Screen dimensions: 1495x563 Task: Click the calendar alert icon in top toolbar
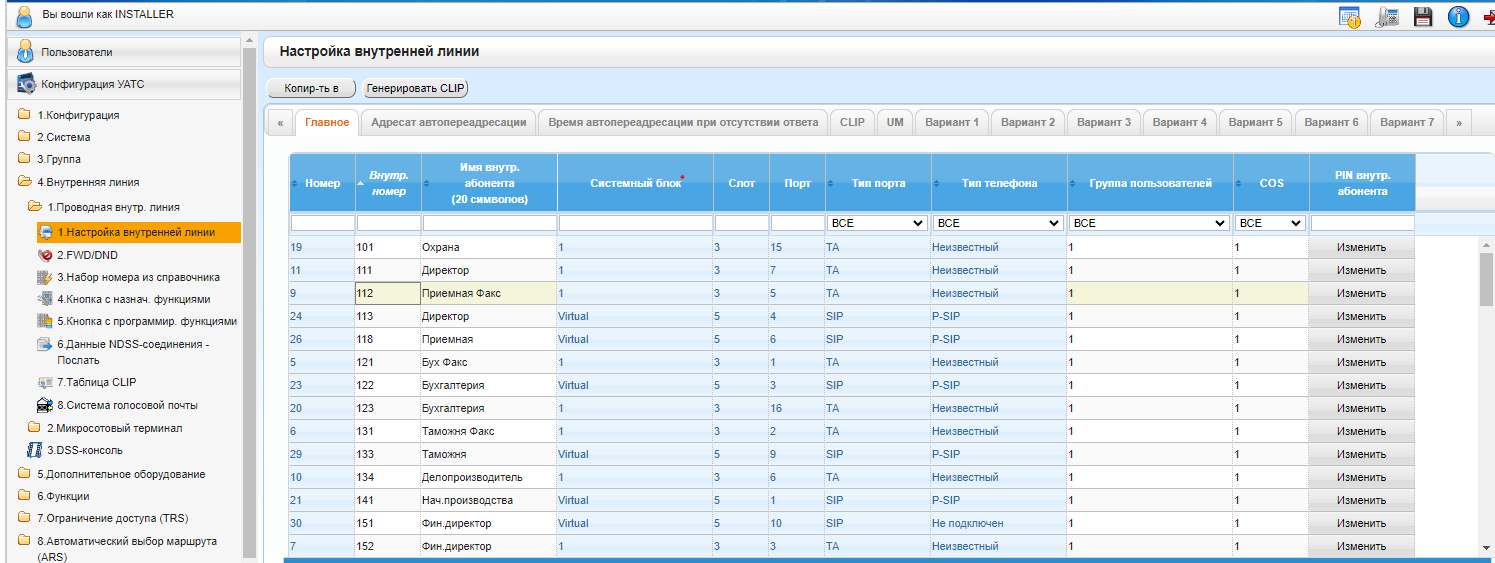coord(1350,17)
